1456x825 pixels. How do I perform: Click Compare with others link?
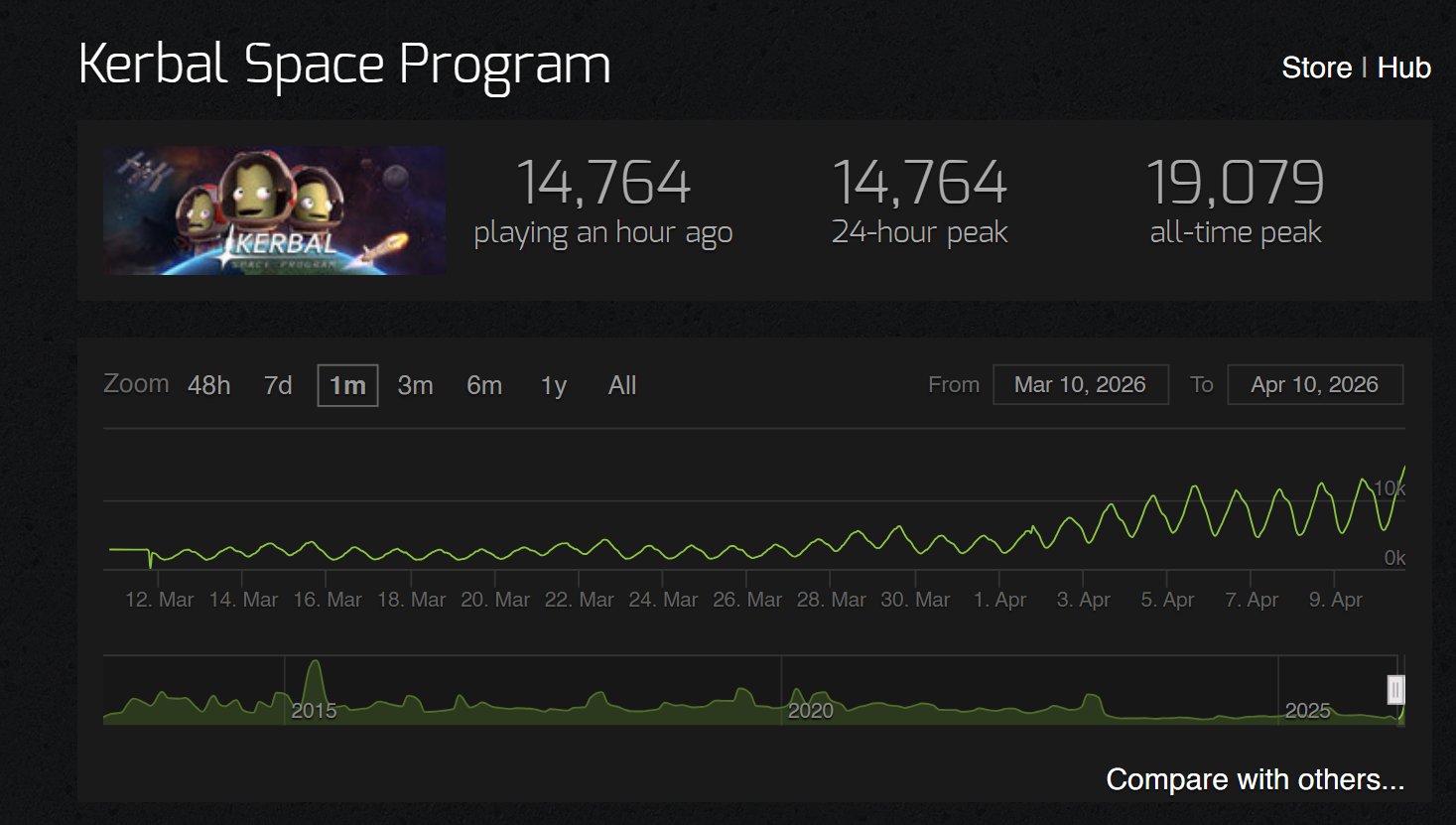(x=1255, y=779)
